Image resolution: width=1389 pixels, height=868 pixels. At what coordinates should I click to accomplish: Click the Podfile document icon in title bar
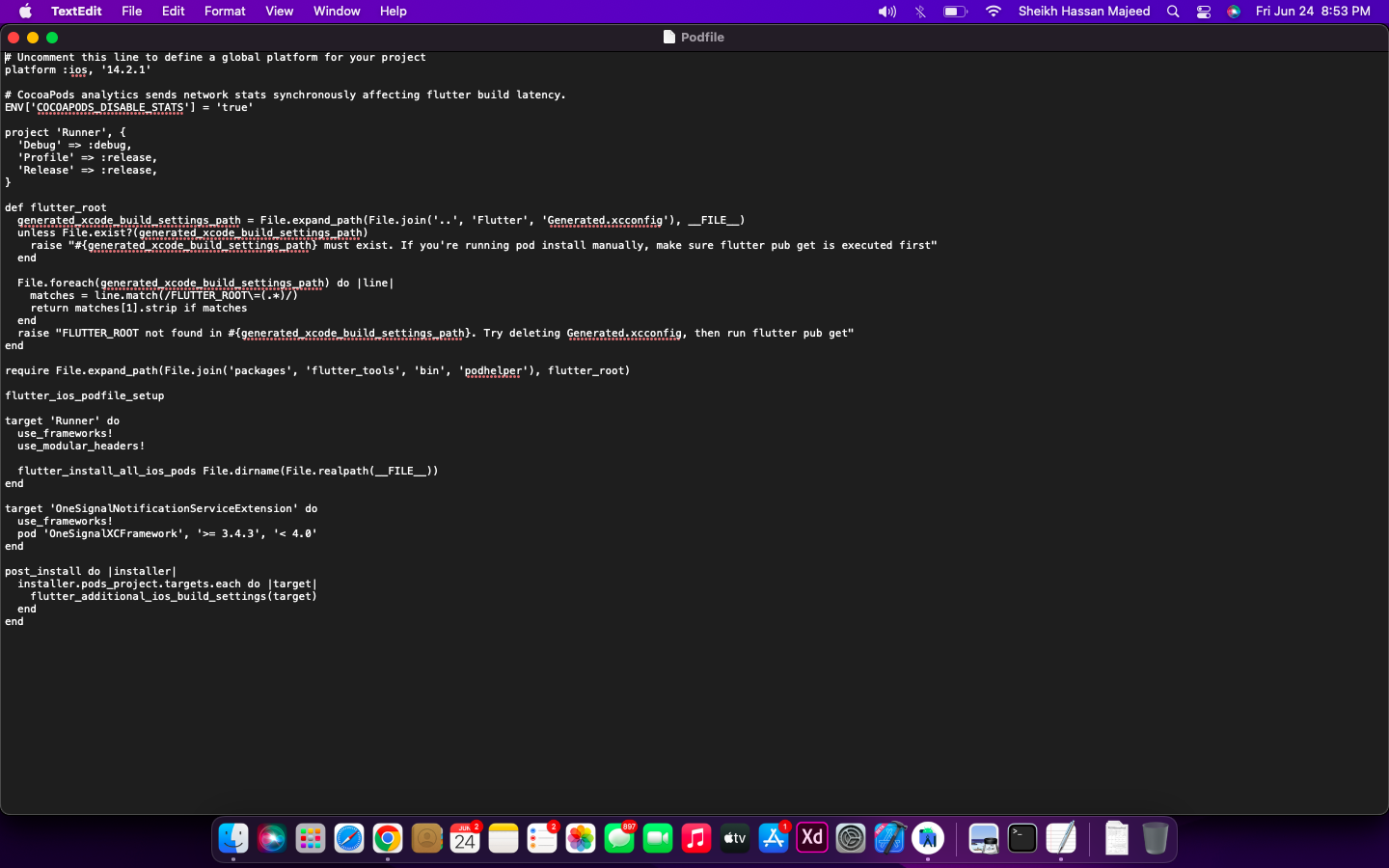tap(668, 37)
